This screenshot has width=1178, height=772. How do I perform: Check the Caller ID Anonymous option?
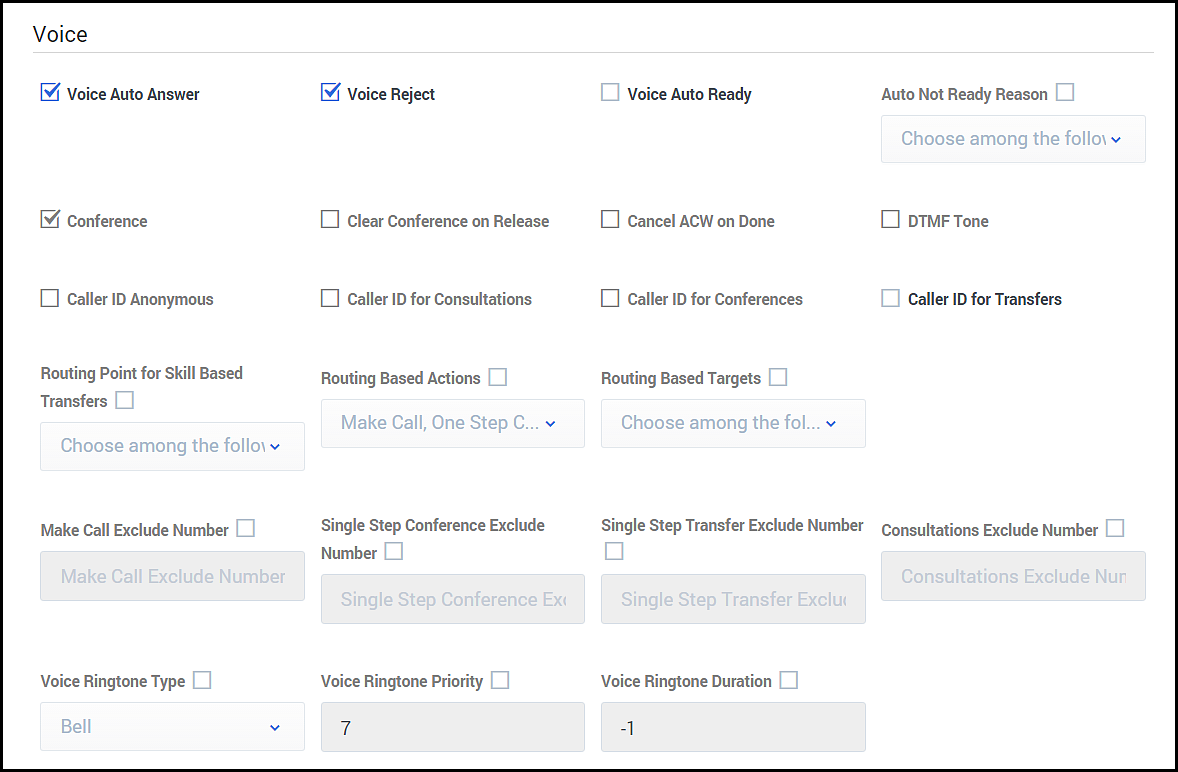tap(50, 298)
